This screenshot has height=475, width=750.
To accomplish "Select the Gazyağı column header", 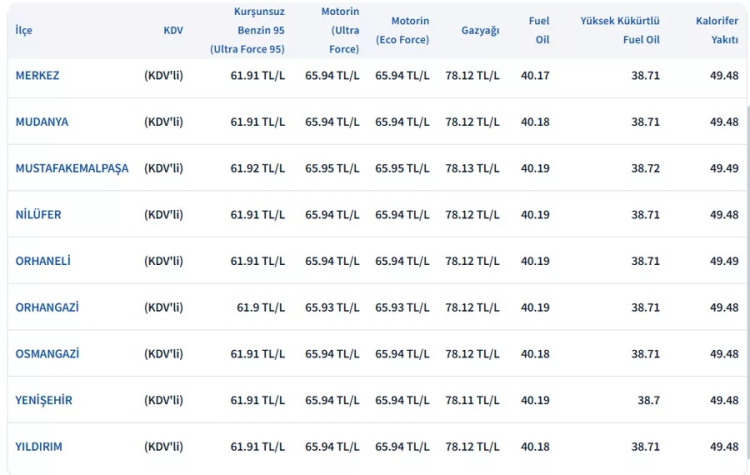I will coord(480,30).
